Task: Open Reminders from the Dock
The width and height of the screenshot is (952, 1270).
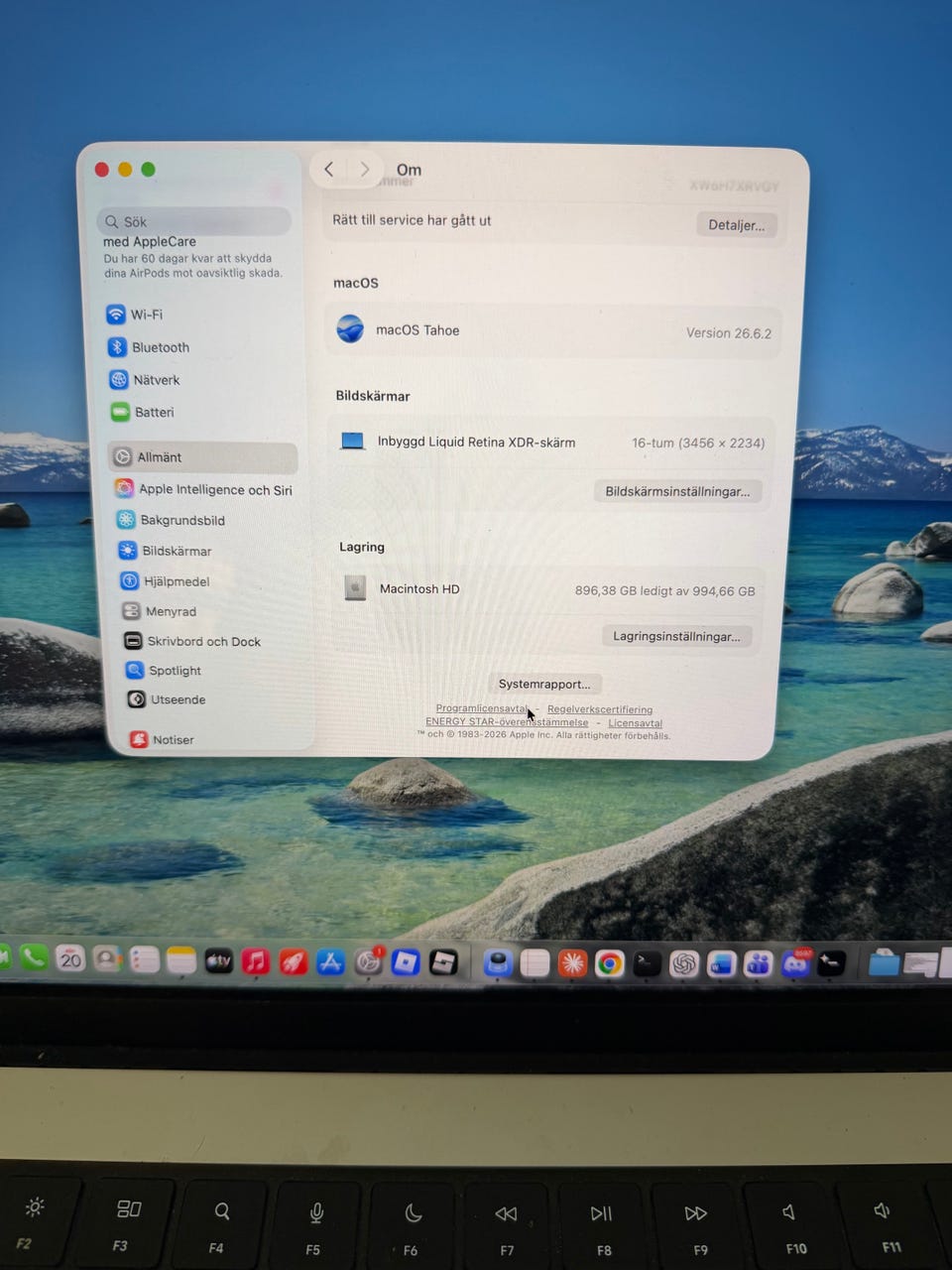Action: pyautogui.click(x=144, y=959)
